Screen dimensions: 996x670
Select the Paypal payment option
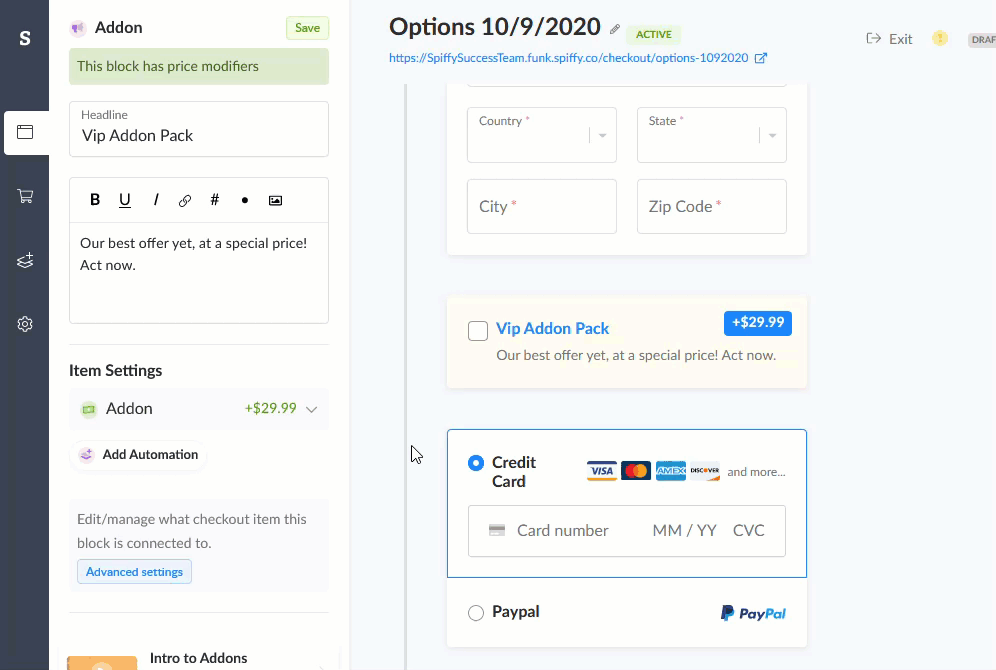(476, 613)
